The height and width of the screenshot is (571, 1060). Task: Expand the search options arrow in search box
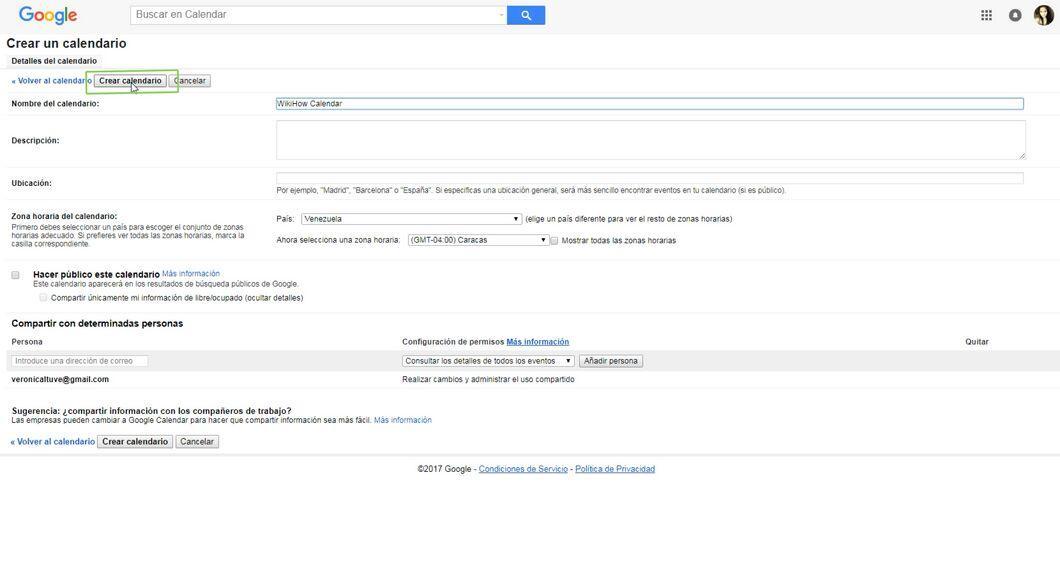pos(501,15)
